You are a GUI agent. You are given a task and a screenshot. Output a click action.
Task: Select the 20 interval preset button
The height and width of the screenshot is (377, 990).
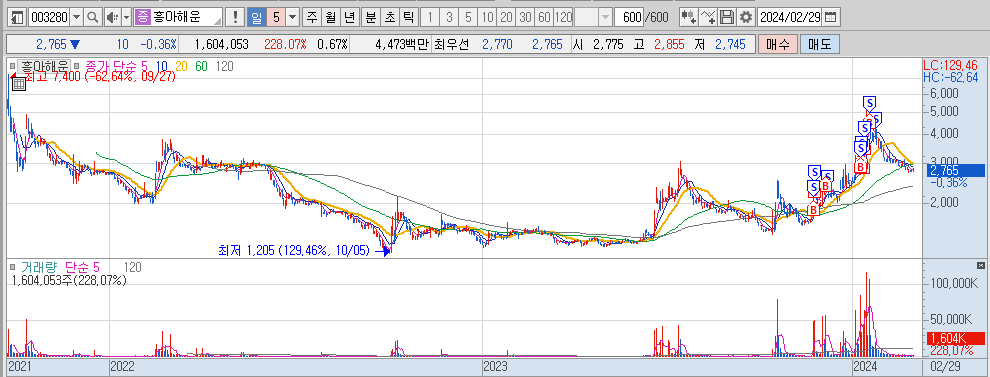(506, 17)
